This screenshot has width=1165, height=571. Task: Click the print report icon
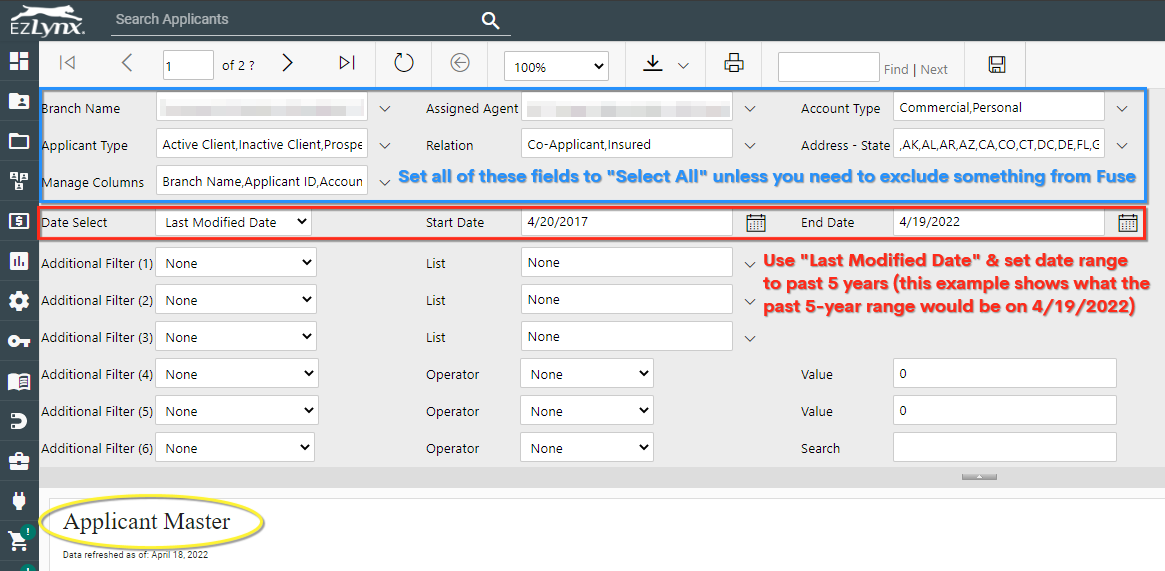734,63
